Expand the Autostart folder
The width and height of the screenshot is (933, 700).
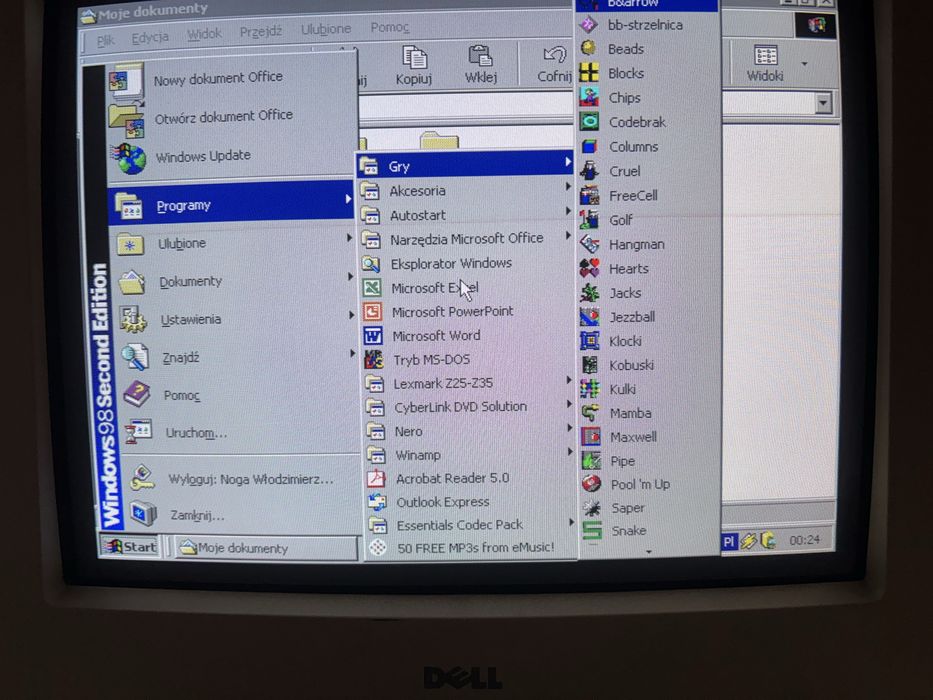coord(466,215)
